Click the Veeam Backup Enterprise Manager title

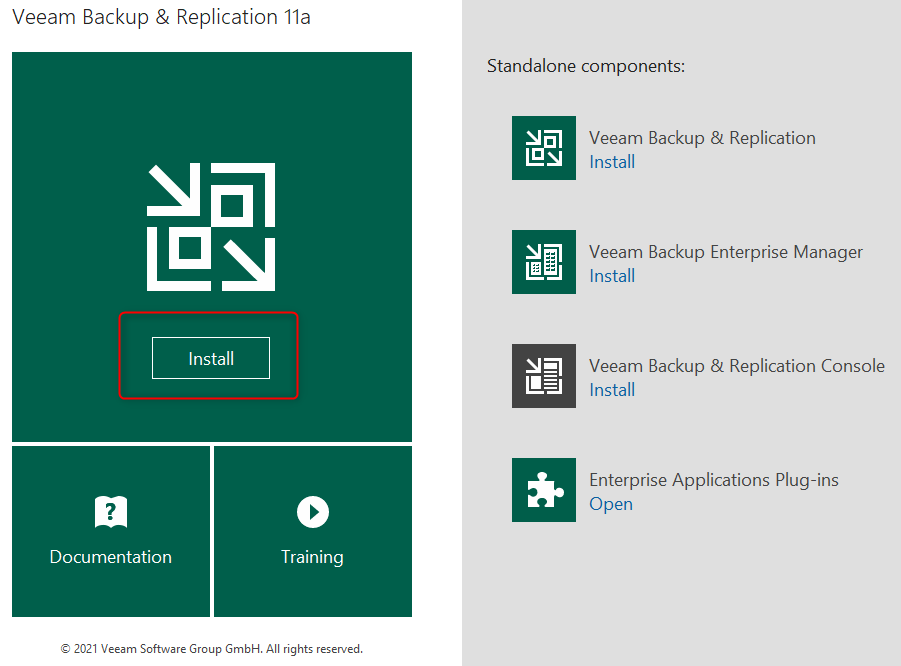coord(726,252)
